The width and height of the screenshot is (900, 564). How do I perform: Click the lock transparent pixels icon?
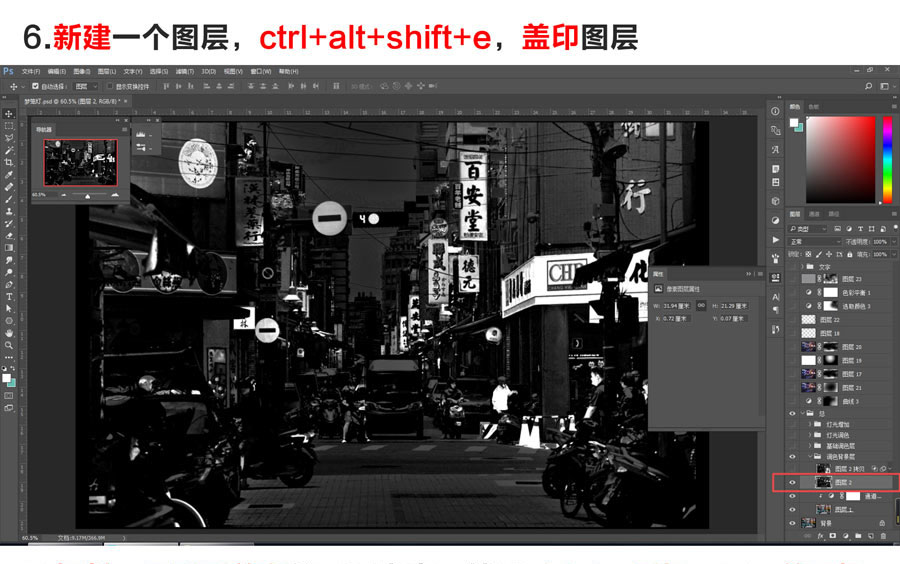coord(808,254)
